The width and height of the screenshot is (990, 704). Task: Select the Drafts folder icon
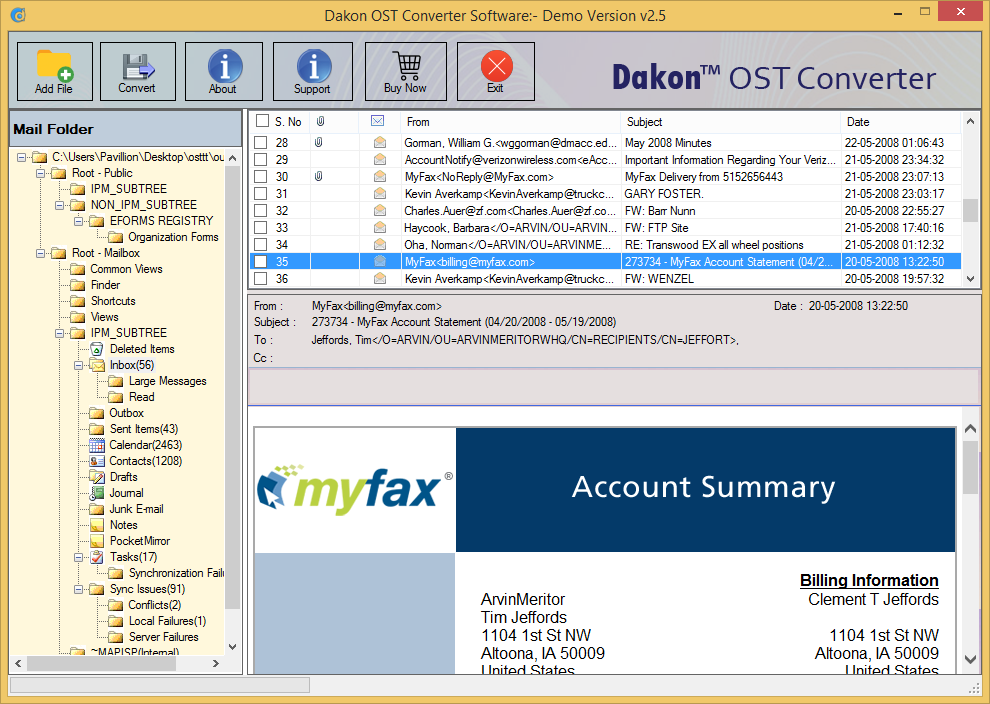[97, 477]
